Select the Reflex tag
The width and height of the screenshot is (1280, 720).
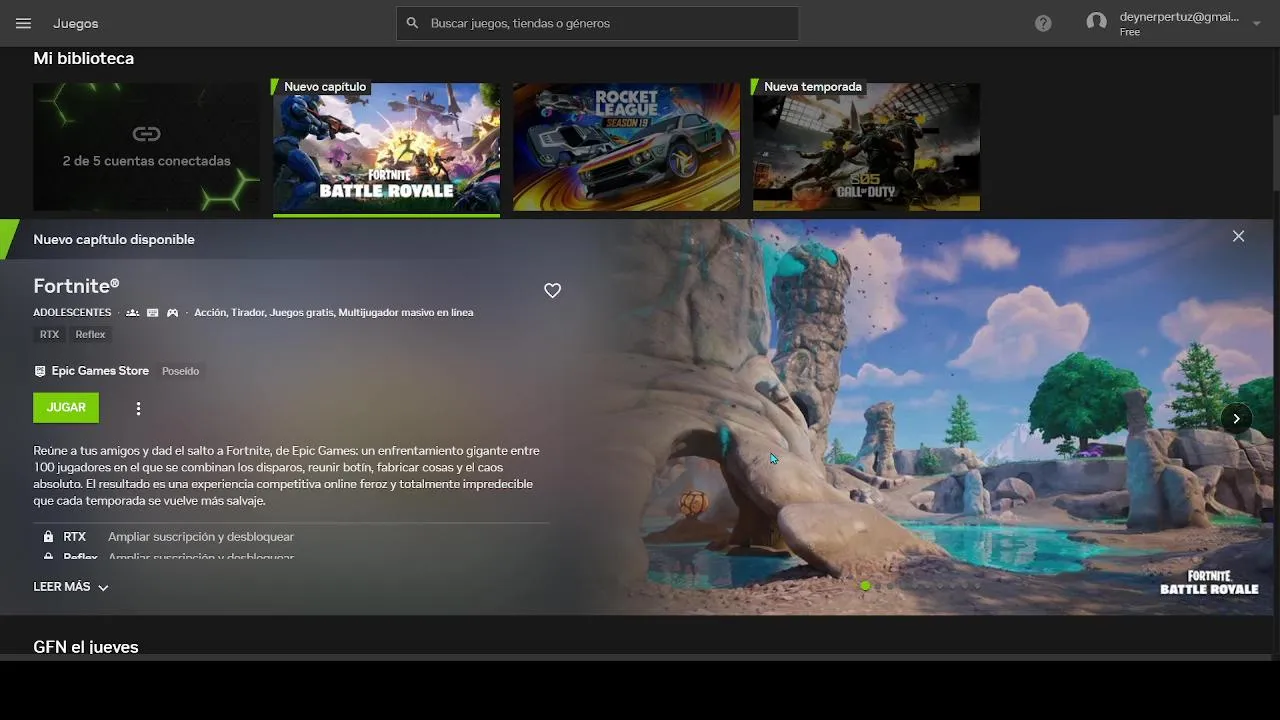[90, 334]
